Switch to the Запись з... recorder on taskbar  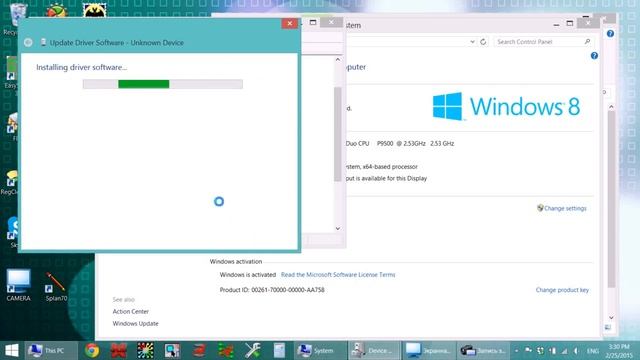[482, 351]
